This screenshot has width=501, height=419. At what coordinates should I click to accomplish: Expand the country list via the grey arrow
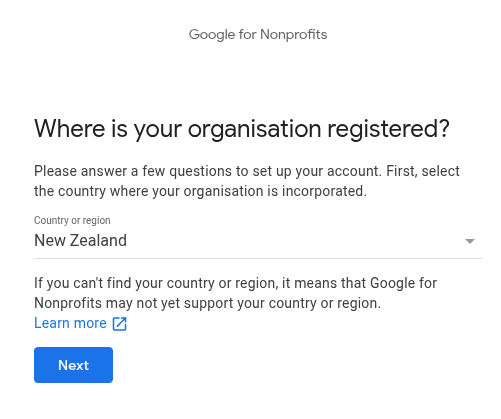pyautogui.click(x=470, y=241)
